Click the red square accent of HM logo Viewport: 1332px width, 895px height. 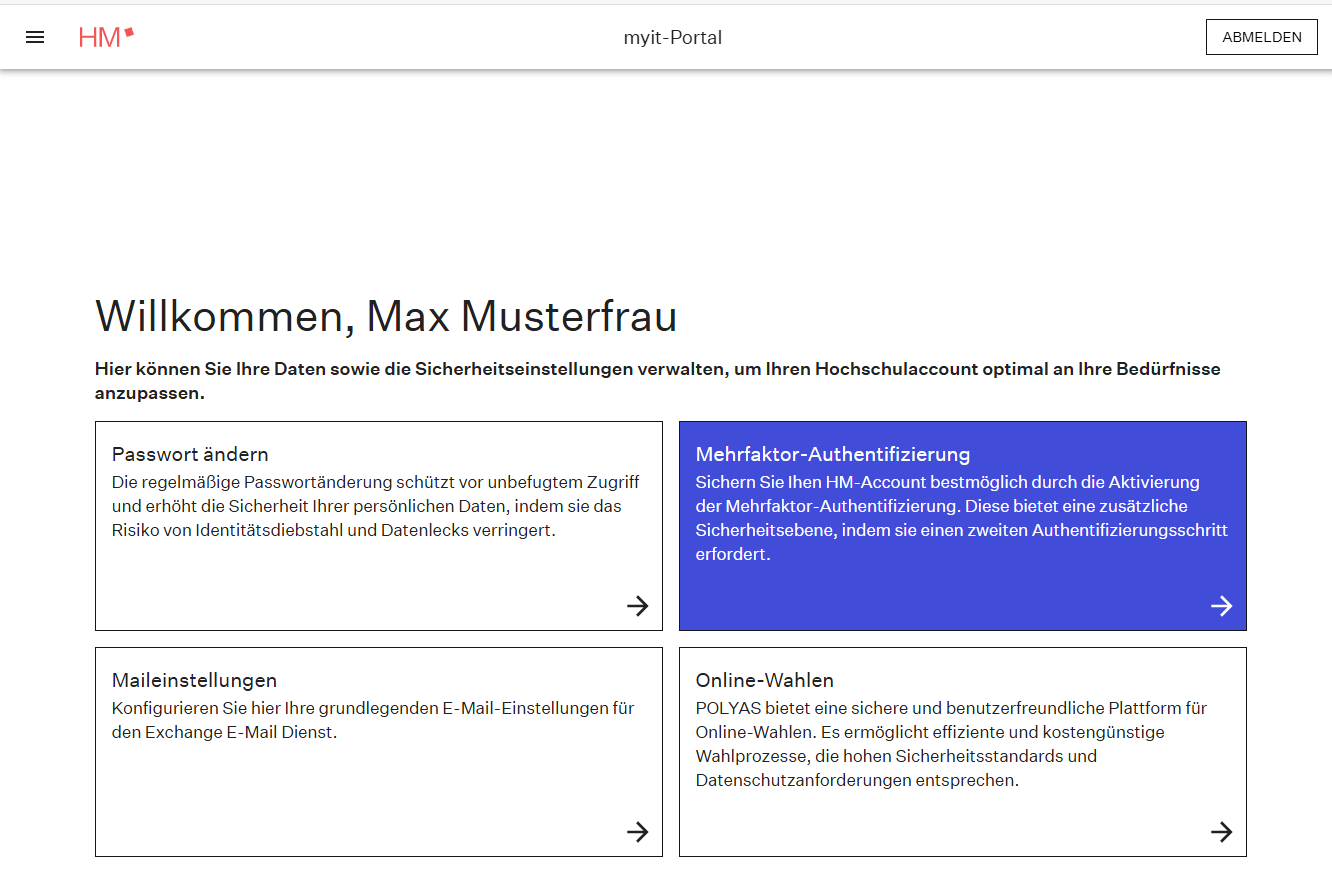click(129, 32)
